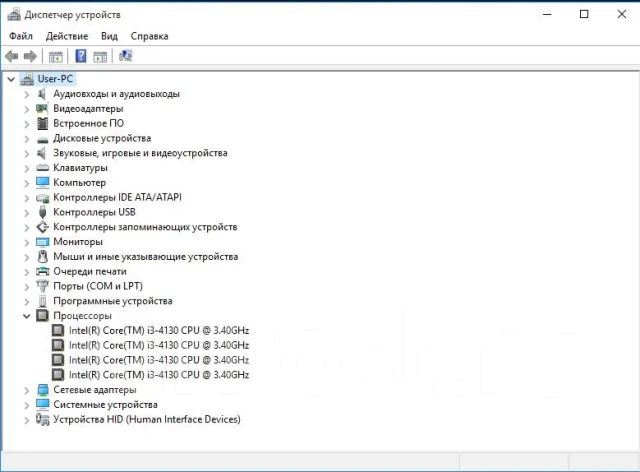Select the last Intel Core i3-4130 processor entry
The width and height of the screenshot is (640, 472).
(159, 374)
